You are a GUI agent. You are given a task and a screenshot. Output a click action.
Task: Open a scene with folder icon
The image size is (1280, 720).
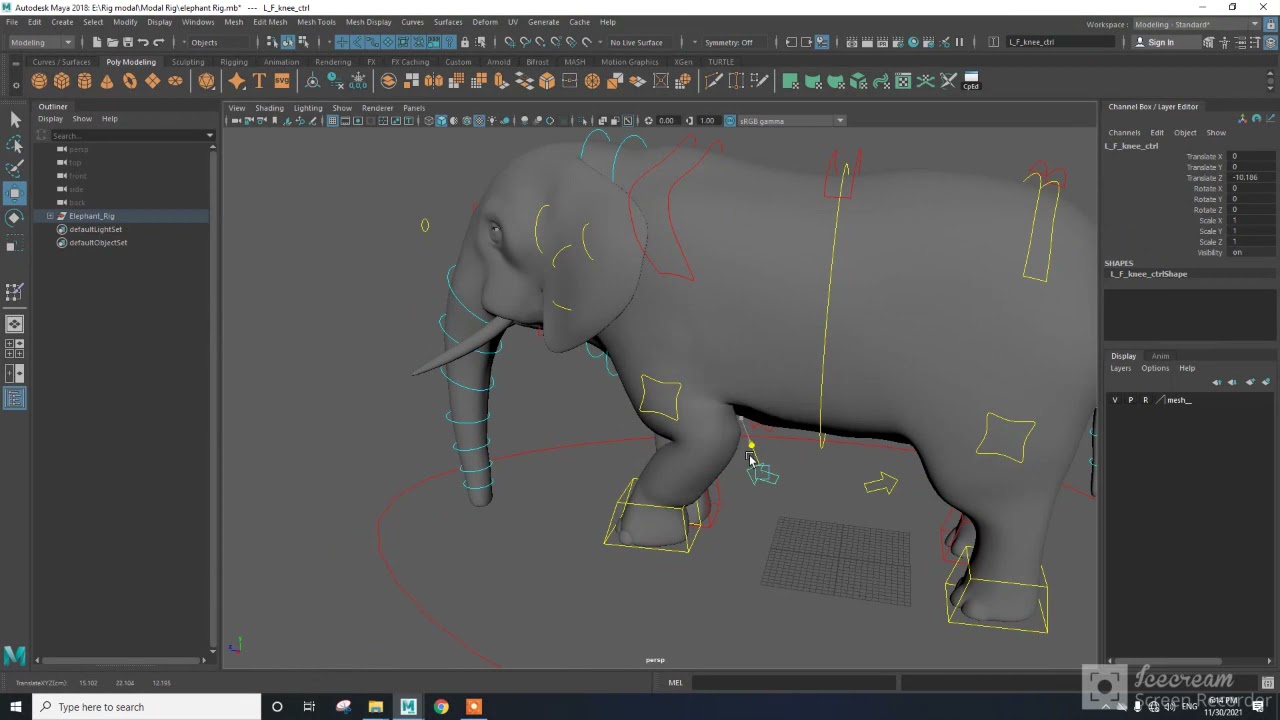[x=112, y=42]
